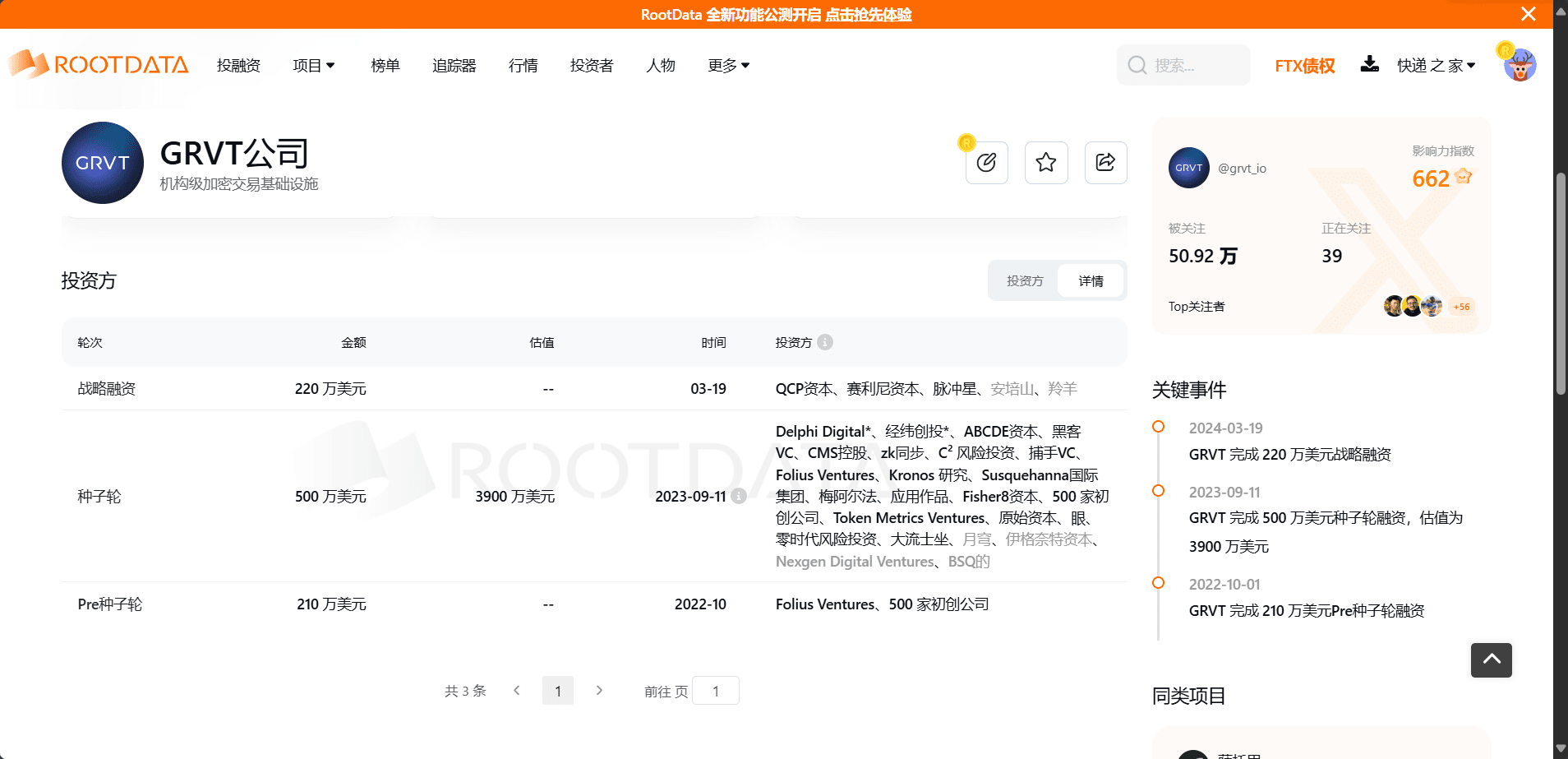Click info icon next to 2023-09-11 date

click(x=739, y=496)
